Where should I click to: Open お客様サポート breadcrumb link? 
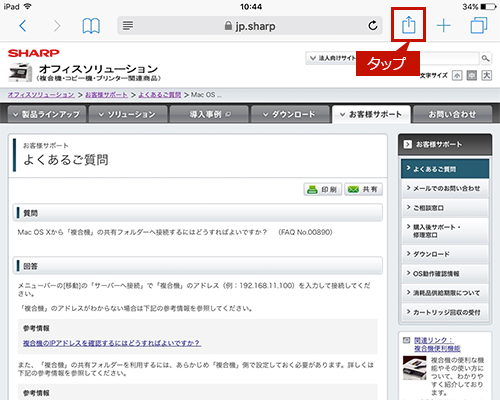click(106, 95)
